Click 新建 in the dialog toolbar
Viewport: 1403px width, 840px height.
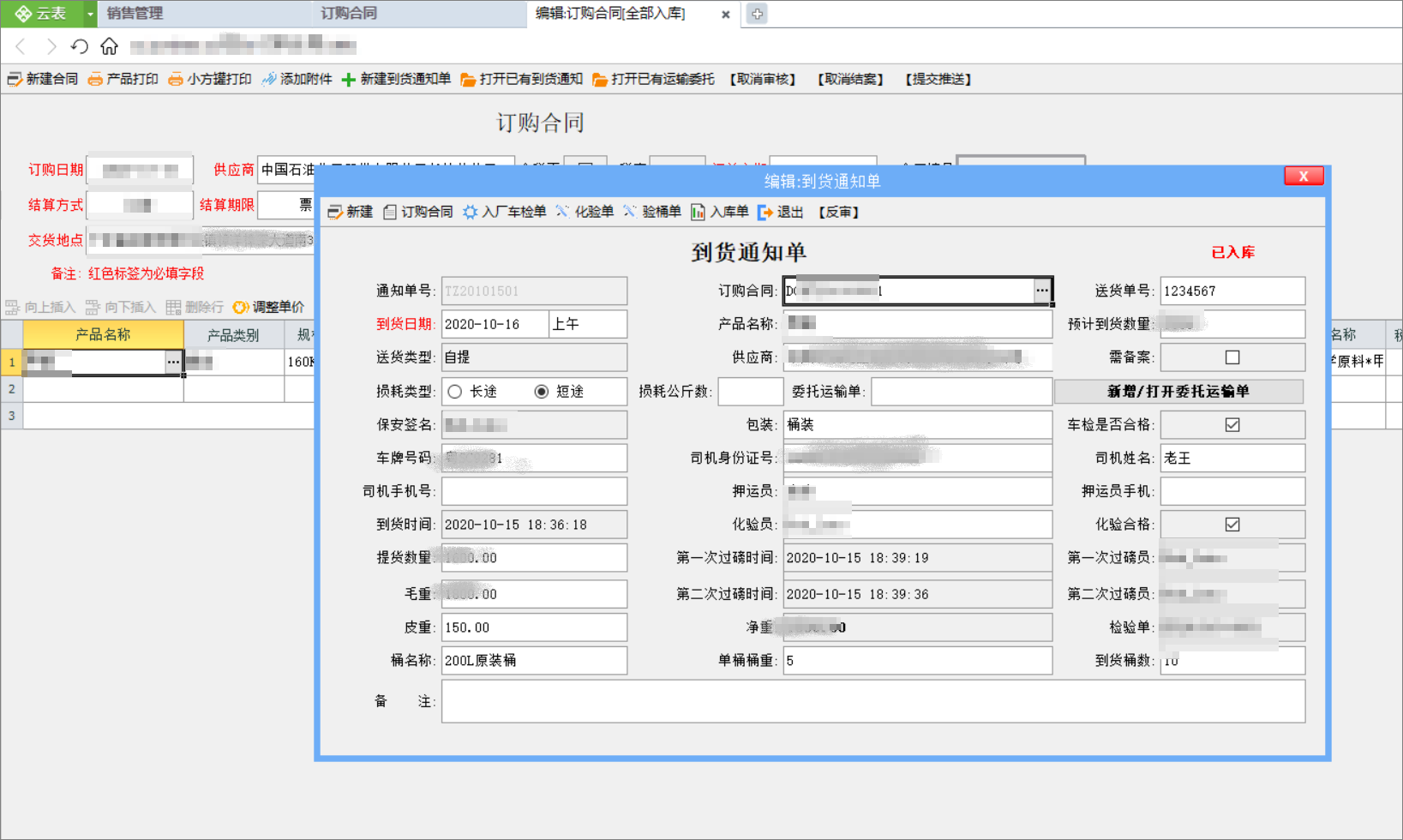[351, 212]
